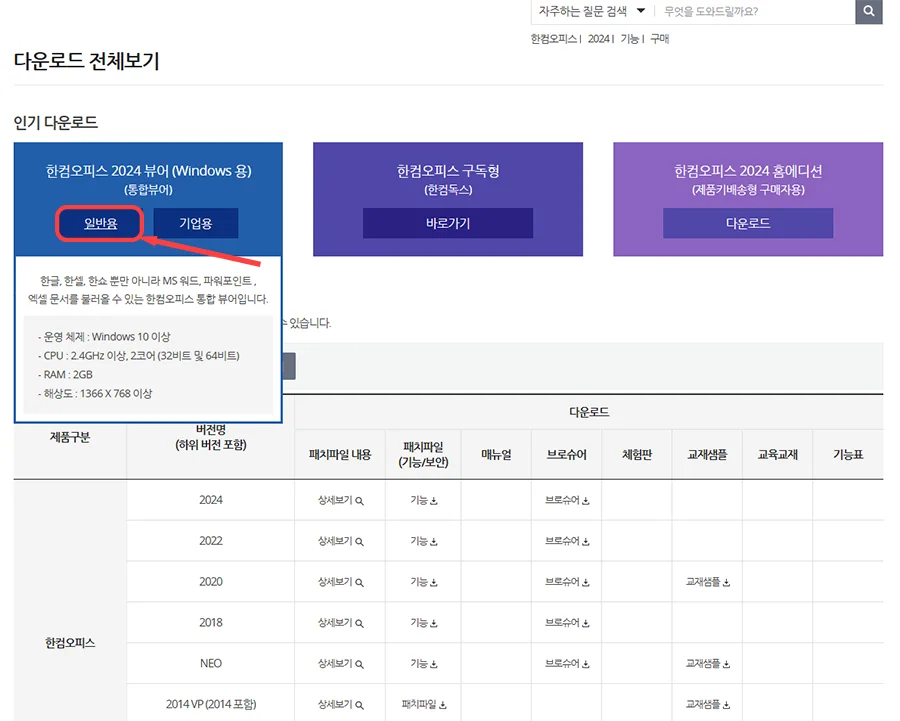The image size is (900, 721).
Task: Download 기능 patch for version 2024
Action: click(424, 500)
